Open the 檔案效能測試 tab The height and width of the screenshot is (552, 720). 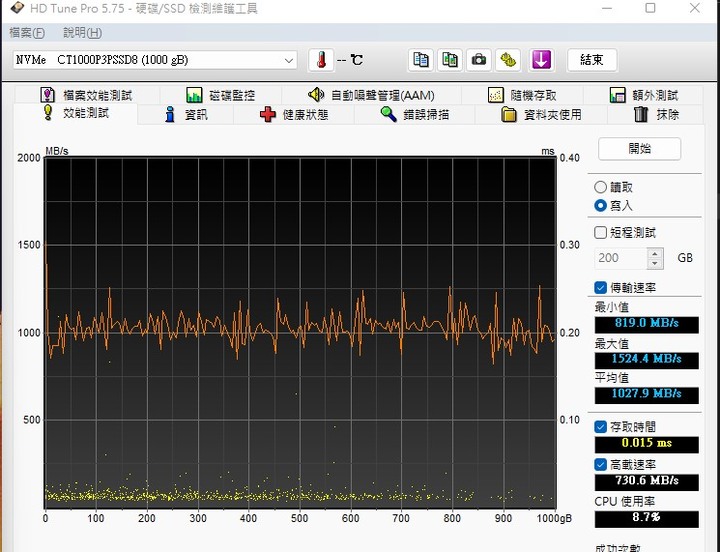pyautogui.click(x=87, y=95)
